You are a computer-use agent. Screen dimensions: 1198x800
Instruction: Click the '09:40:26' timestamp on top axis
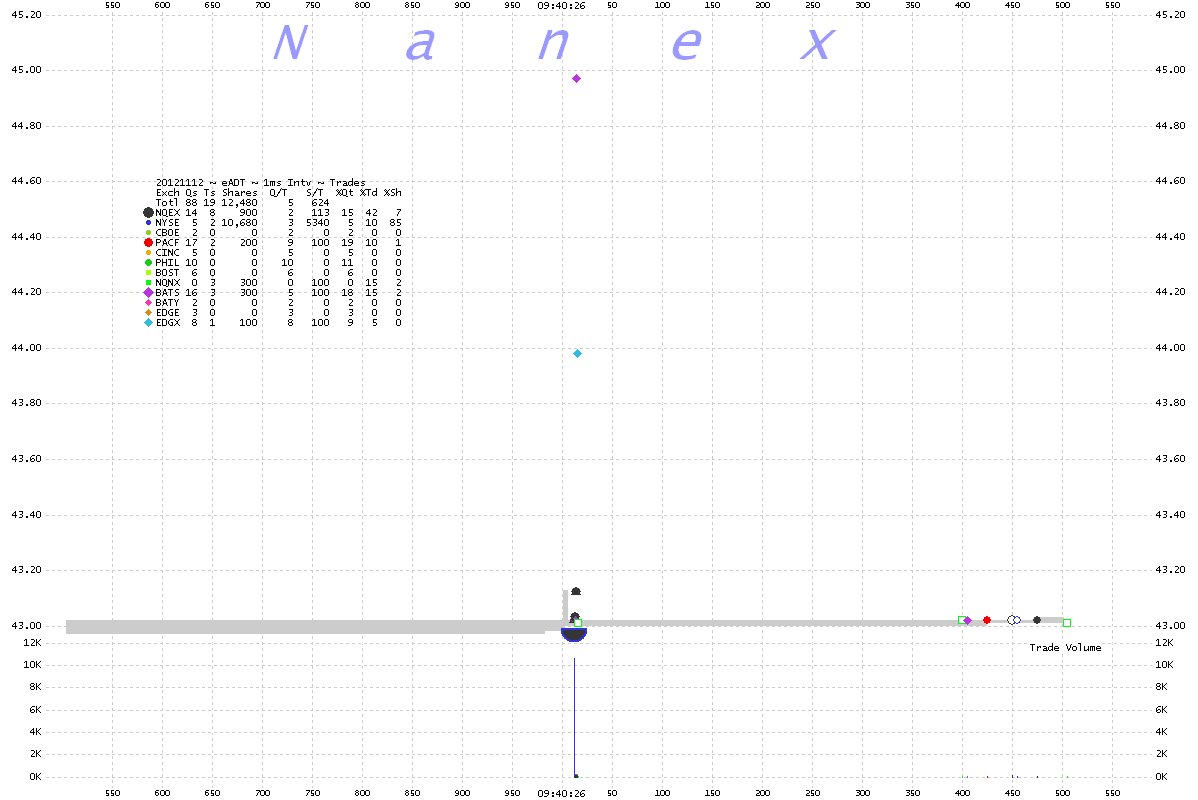pyautogui.click(x=562, y=5)
